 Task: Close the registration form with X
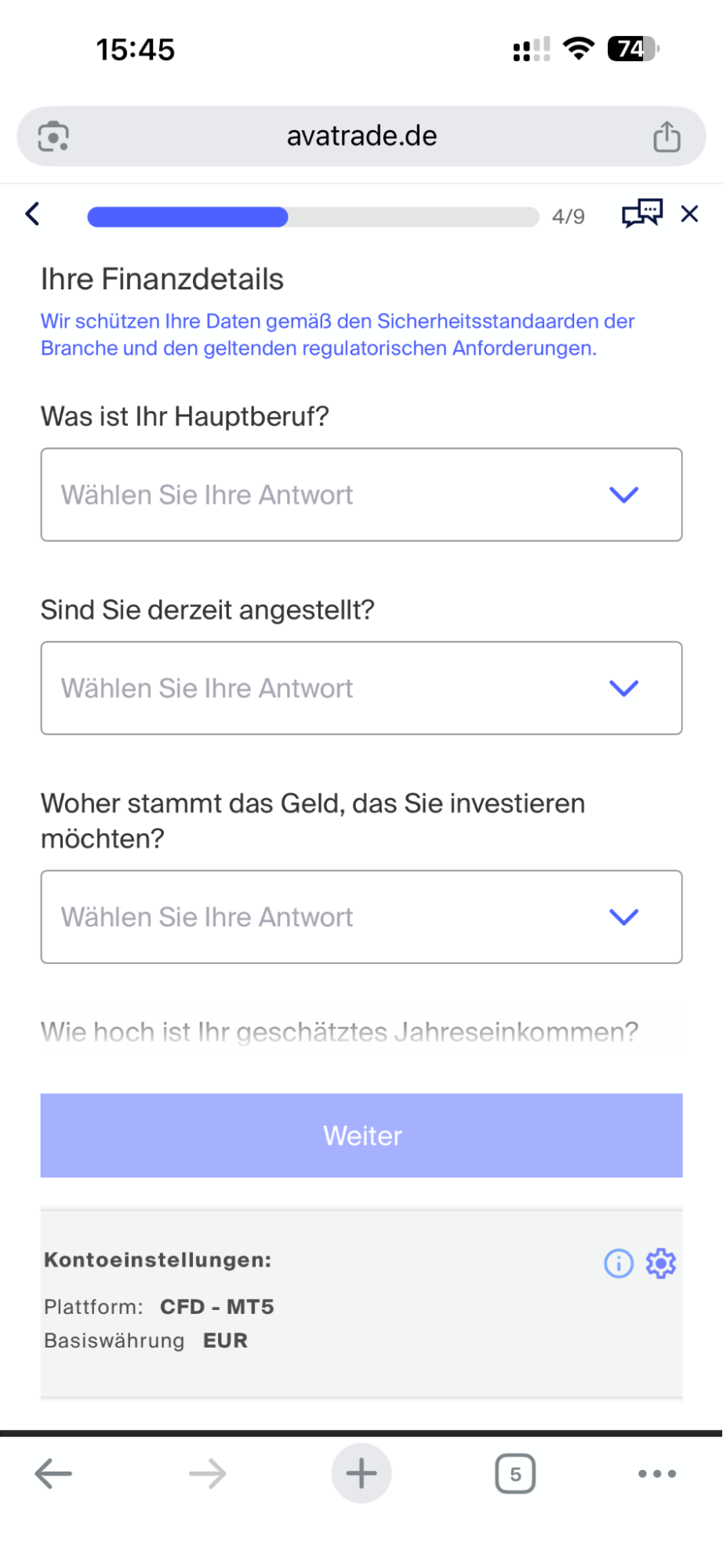689,213
